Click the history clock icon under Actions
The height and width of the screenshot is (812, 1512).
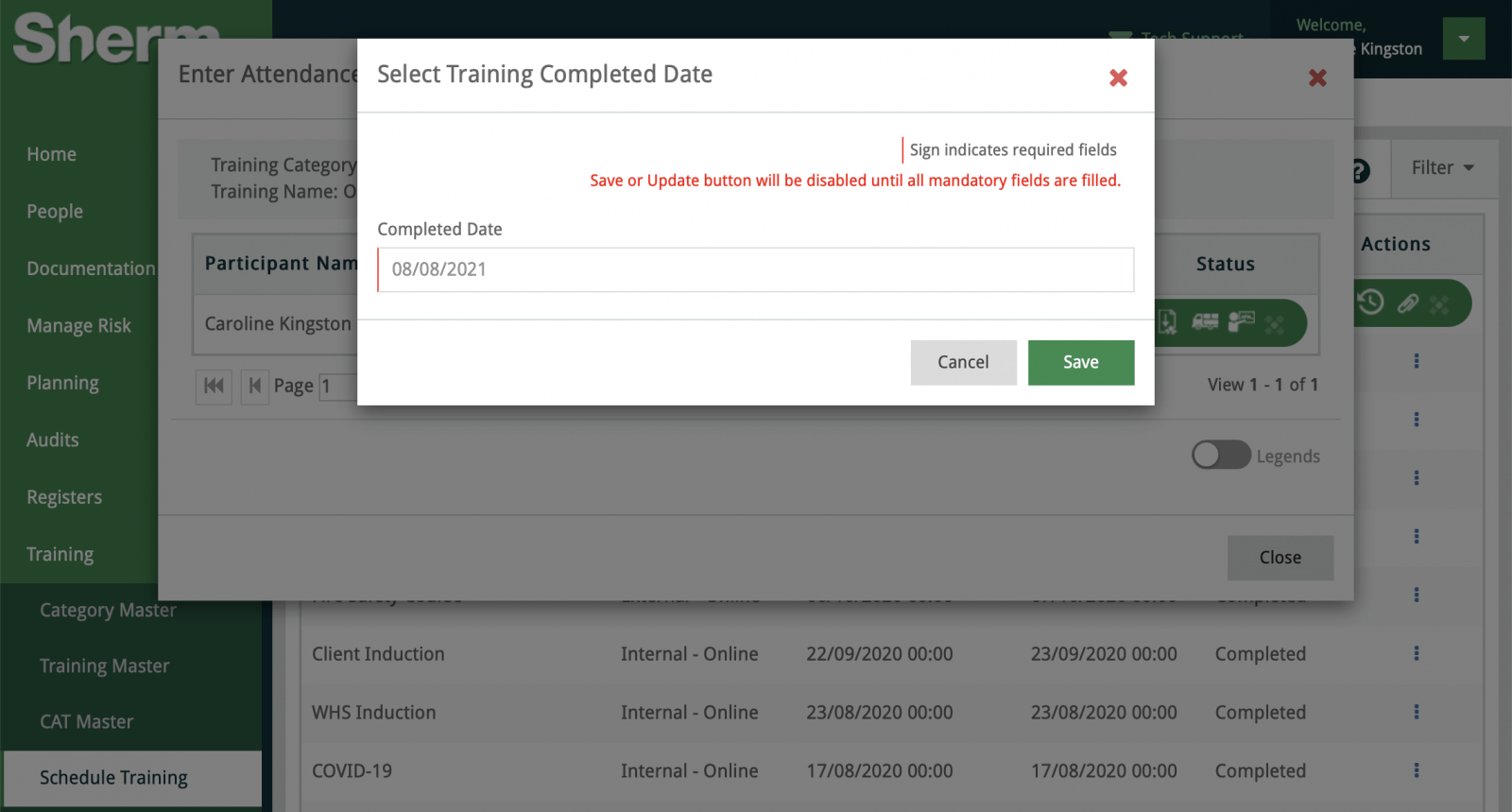click(1370, 302)
